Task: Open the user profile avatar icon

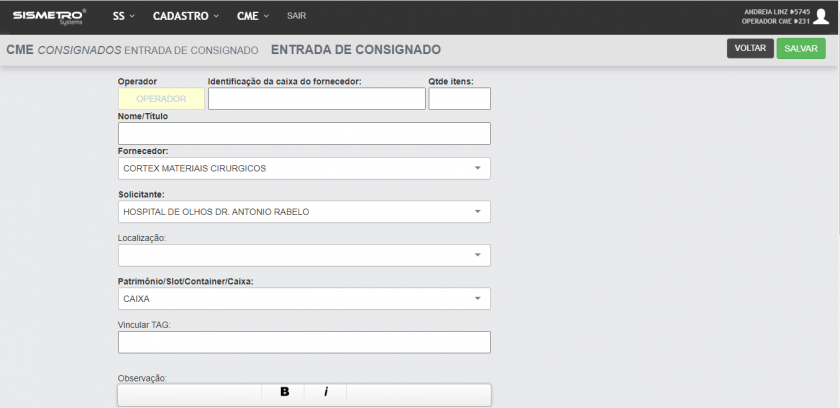Action: 821,17
